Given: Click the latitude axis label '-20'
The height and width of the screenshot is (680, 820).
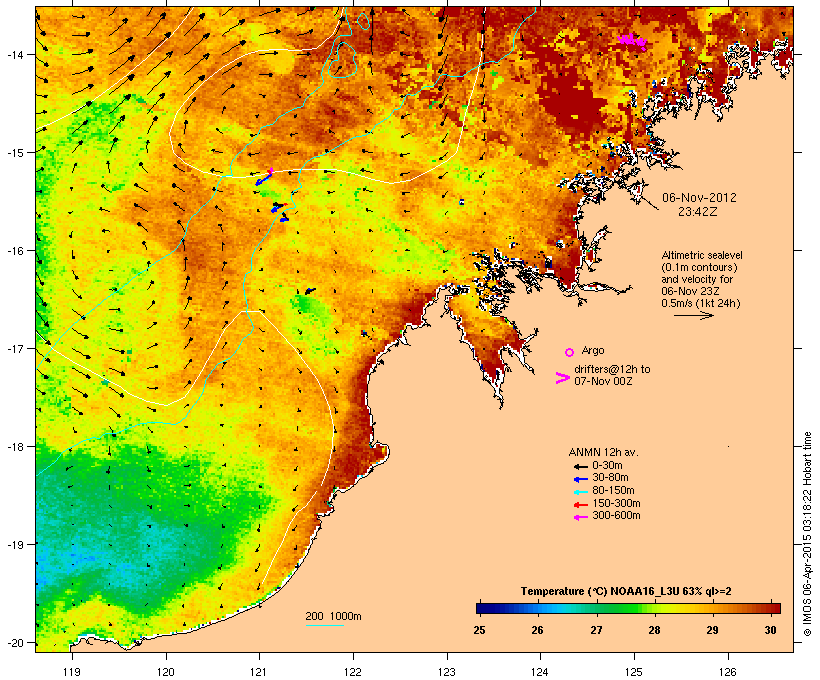Looking at the screenshot, I should tap(14, 643).
